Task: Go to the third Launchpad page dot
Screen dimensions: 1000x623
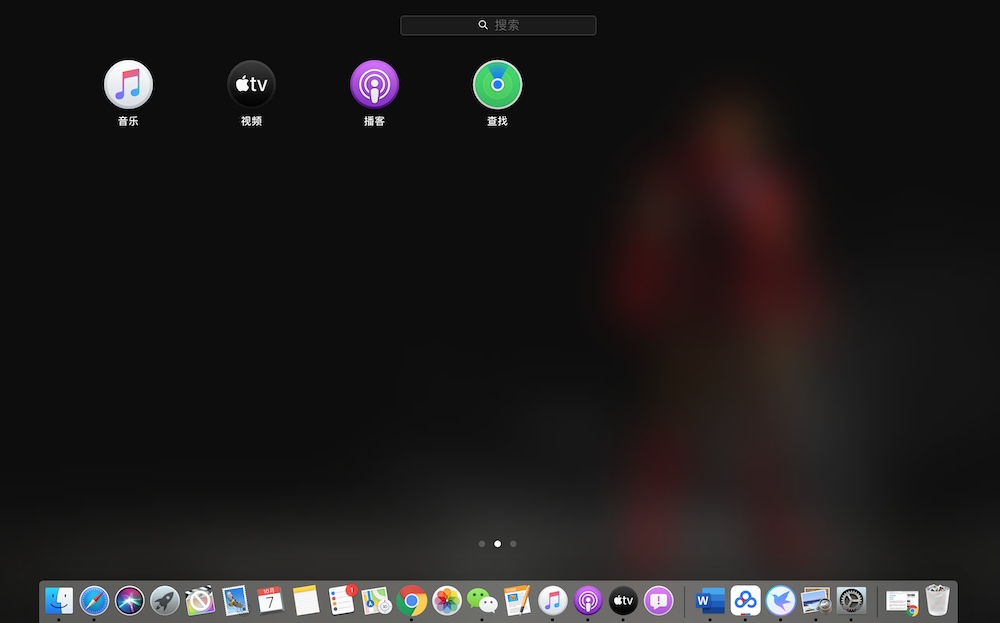Action: (x=513, y=544)
